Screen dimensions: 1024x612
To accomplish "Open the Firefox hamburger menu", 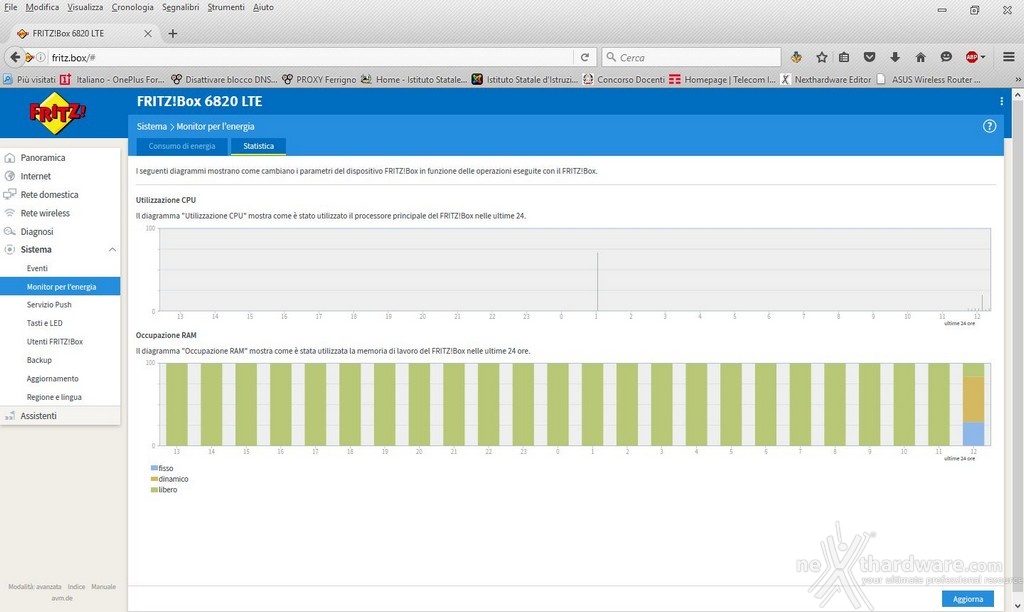I will coord(1008,57).
